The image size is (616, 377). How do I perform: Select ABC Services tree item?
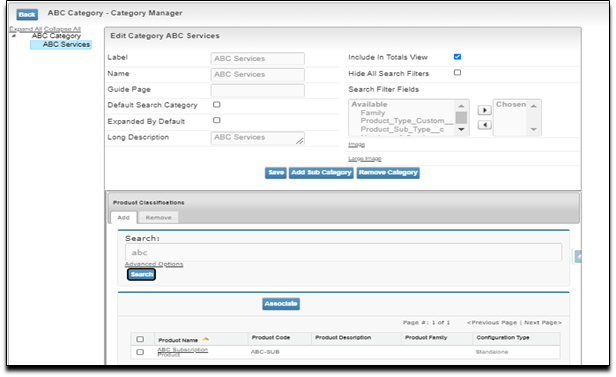coord(66,44)
